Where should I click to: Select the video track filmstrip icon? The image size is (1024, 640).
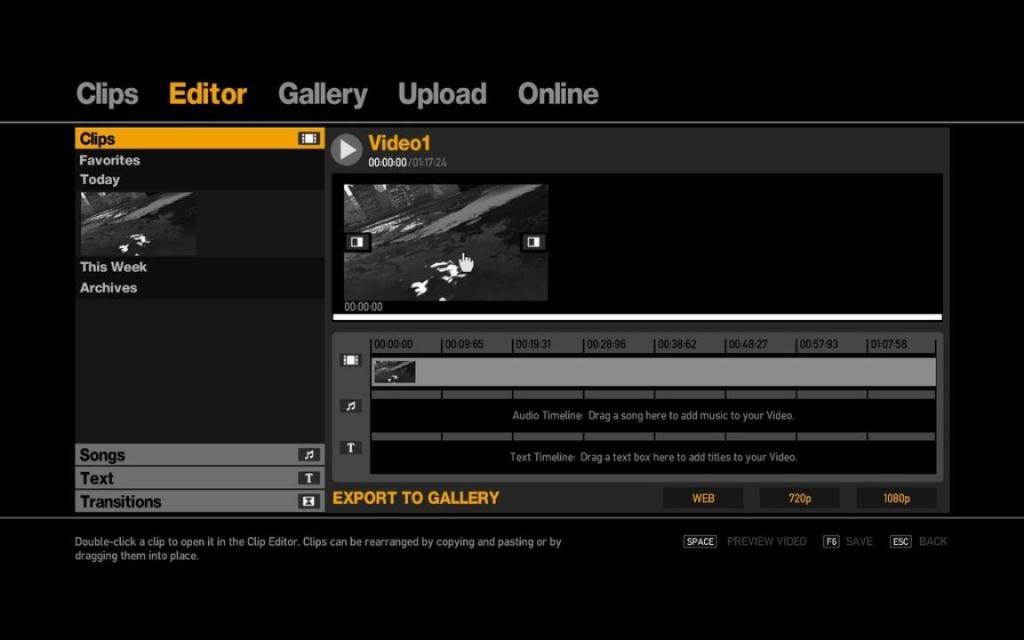(x=350, y=360)
